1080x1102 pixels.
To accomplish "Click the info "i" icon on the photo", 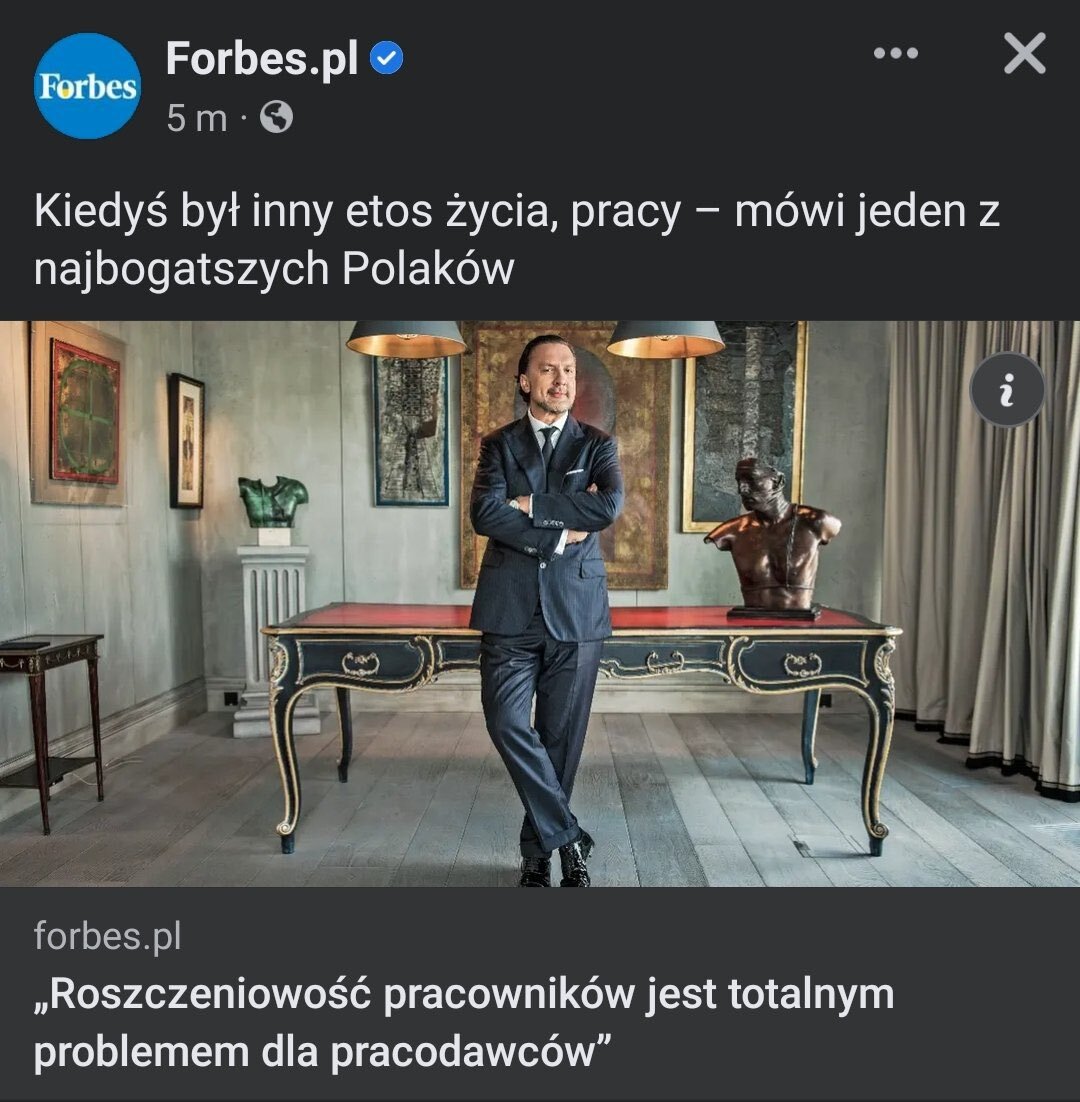I will (x=1007, y=389).
